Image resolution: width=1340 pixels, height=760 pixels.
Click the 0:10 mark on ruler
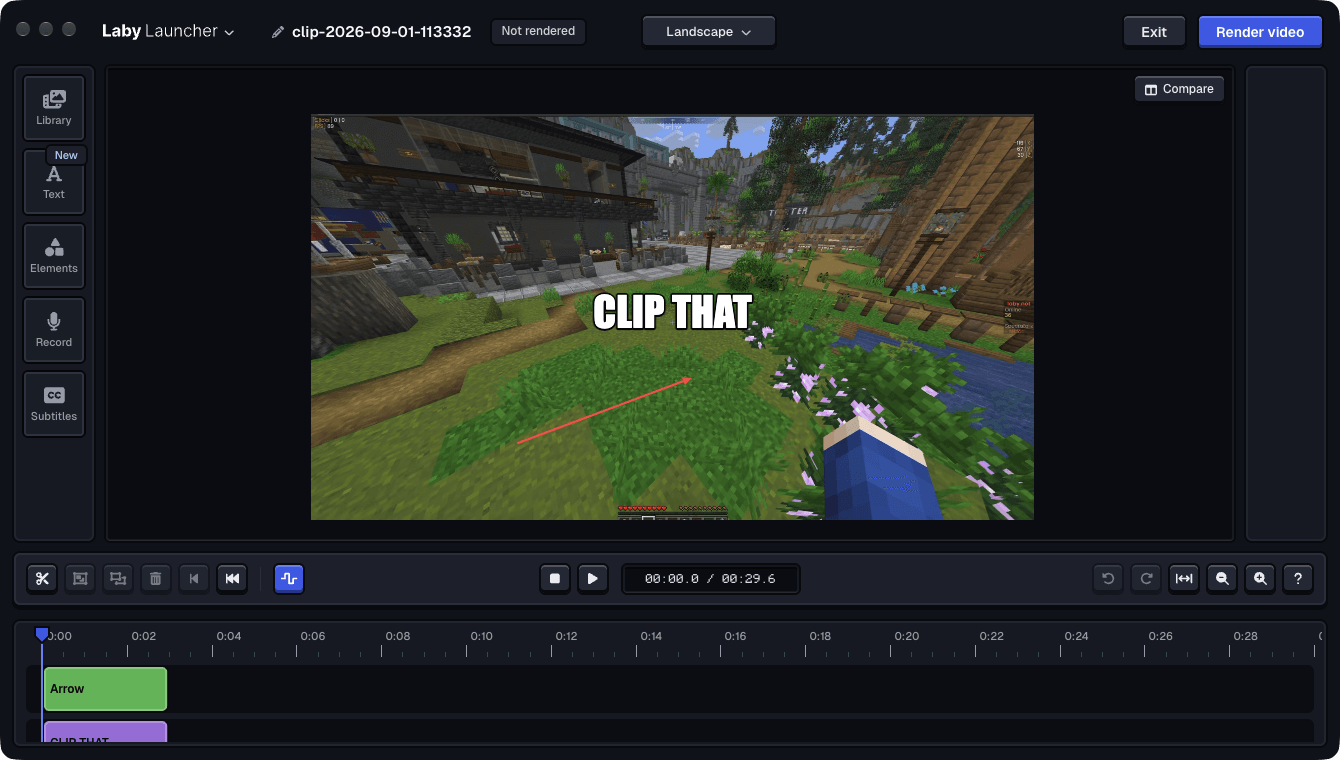tap(482, 636)
